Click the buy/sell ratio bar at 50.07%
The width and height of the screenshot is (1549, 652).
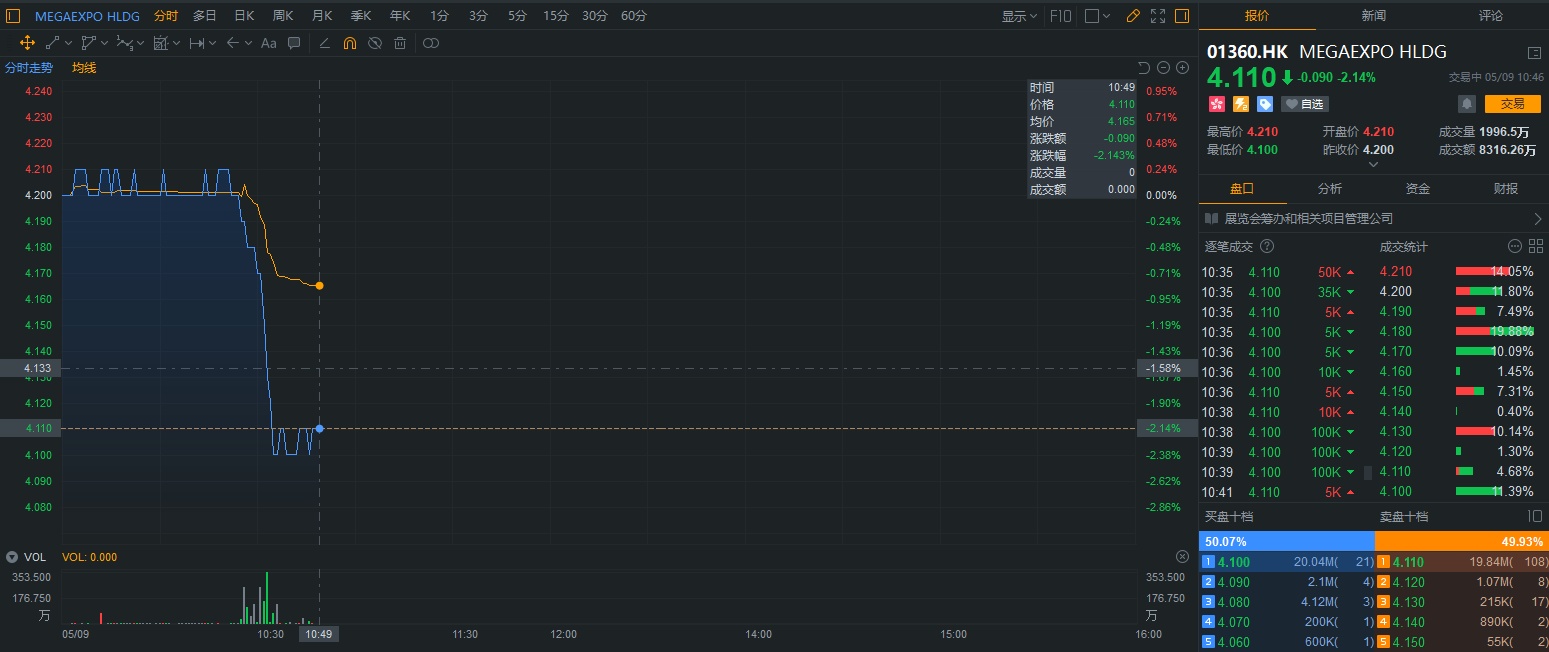click(1286, 541)
